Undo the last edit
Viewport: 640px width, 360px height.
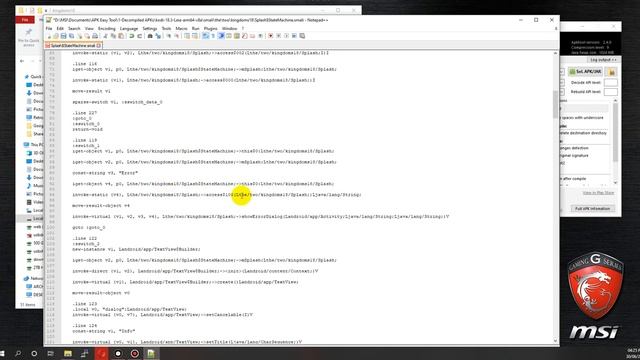[131, 36]
